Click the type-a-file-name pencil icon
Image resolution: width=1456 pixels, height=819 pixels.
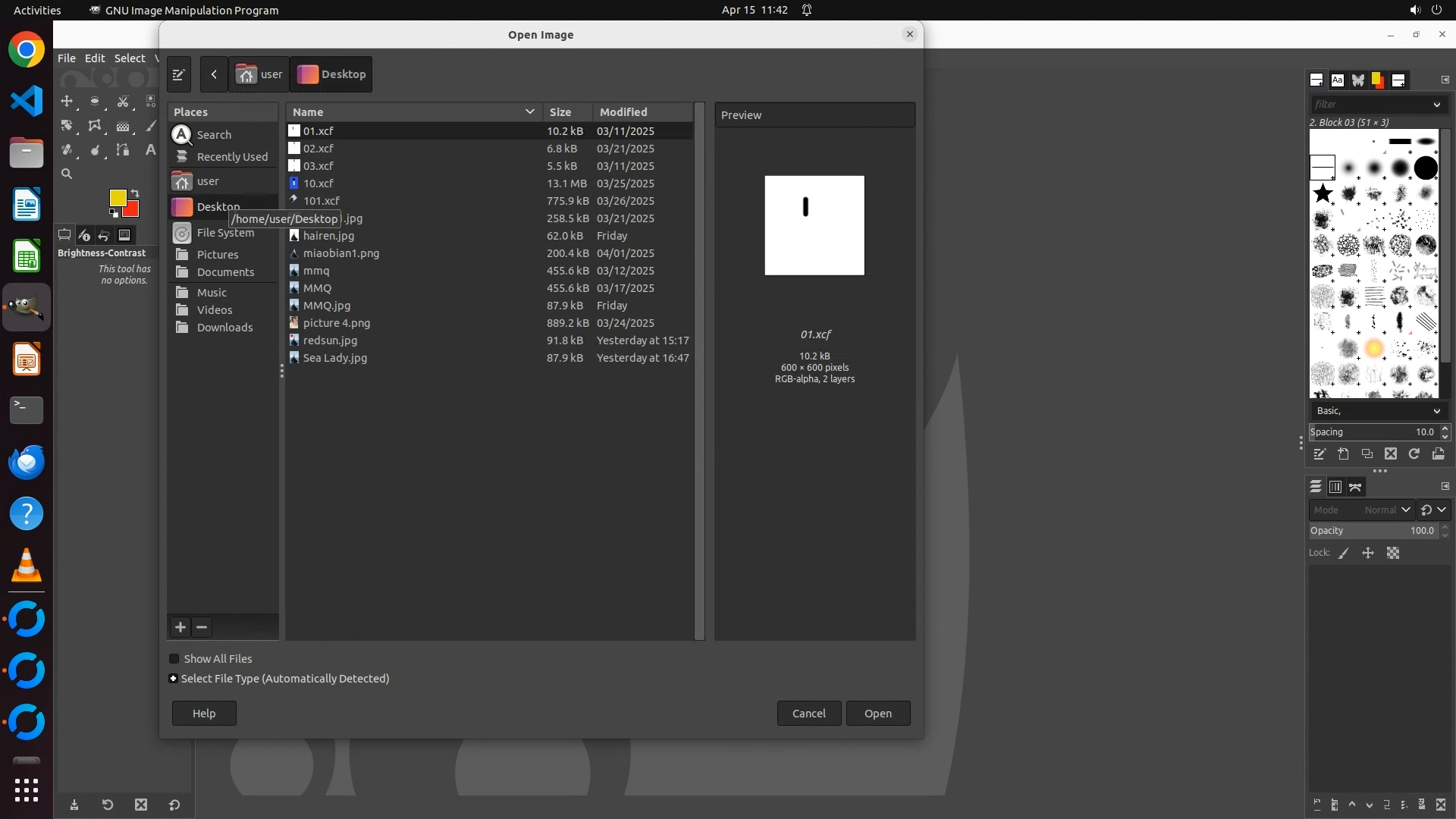179,74
